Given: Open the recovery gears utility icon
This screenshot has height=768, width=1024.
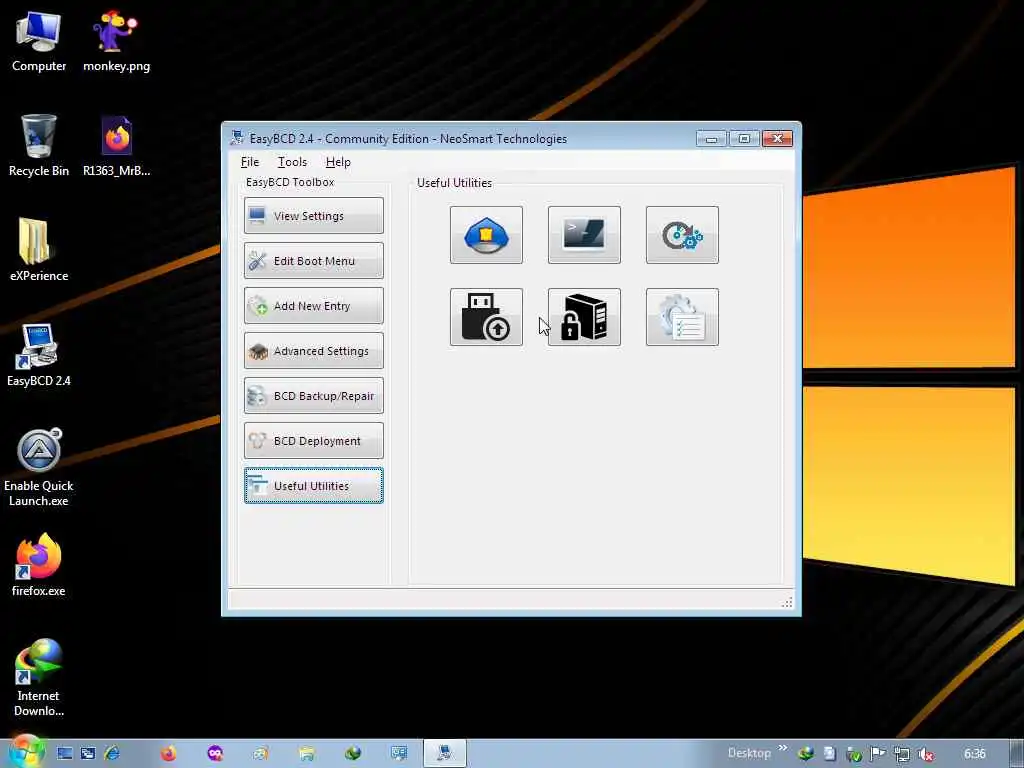Looking at the screenshot, I should coord(682,235).
